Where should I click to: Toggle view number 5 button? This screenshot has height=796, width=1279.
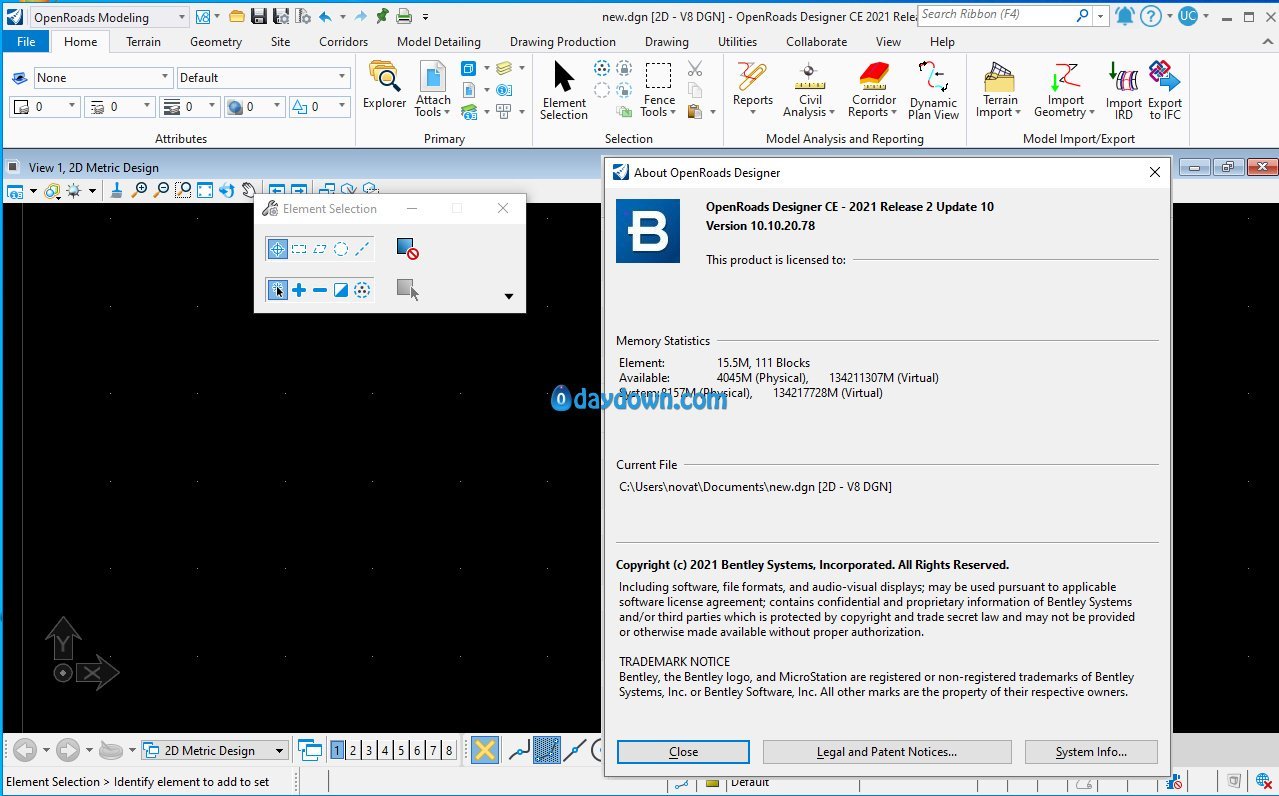[401, 750]
